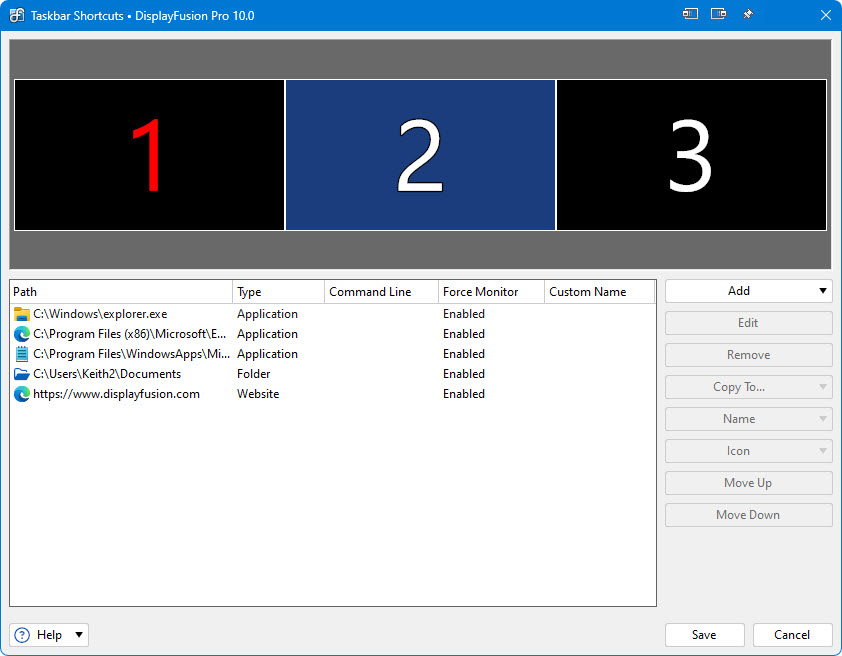Click the move window to next monitor icon
The width and height of the screenshot is (842, 656).
pyautogui.click(x=718, y=15)
